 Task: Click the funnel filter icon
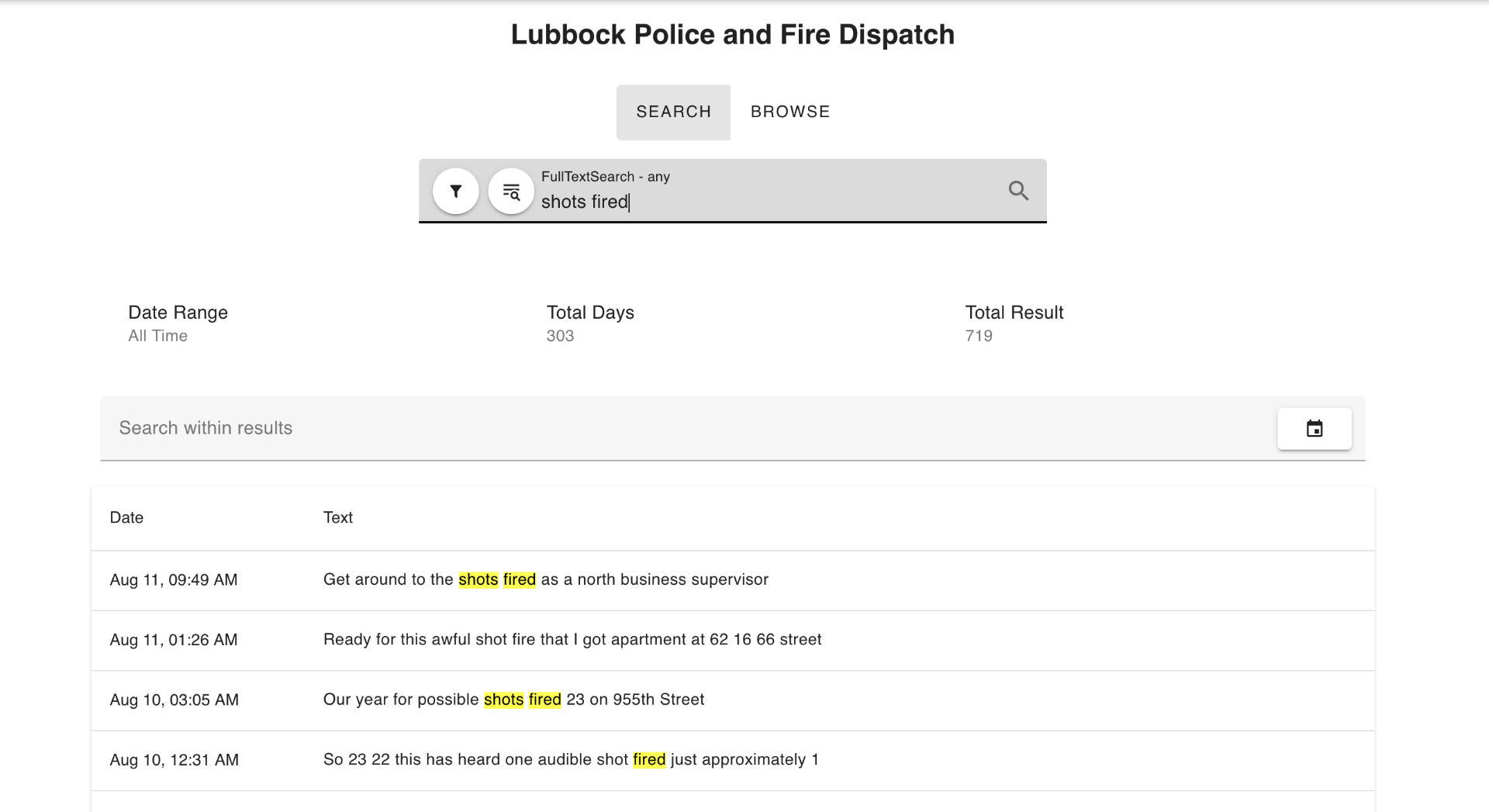click(455, 191)
